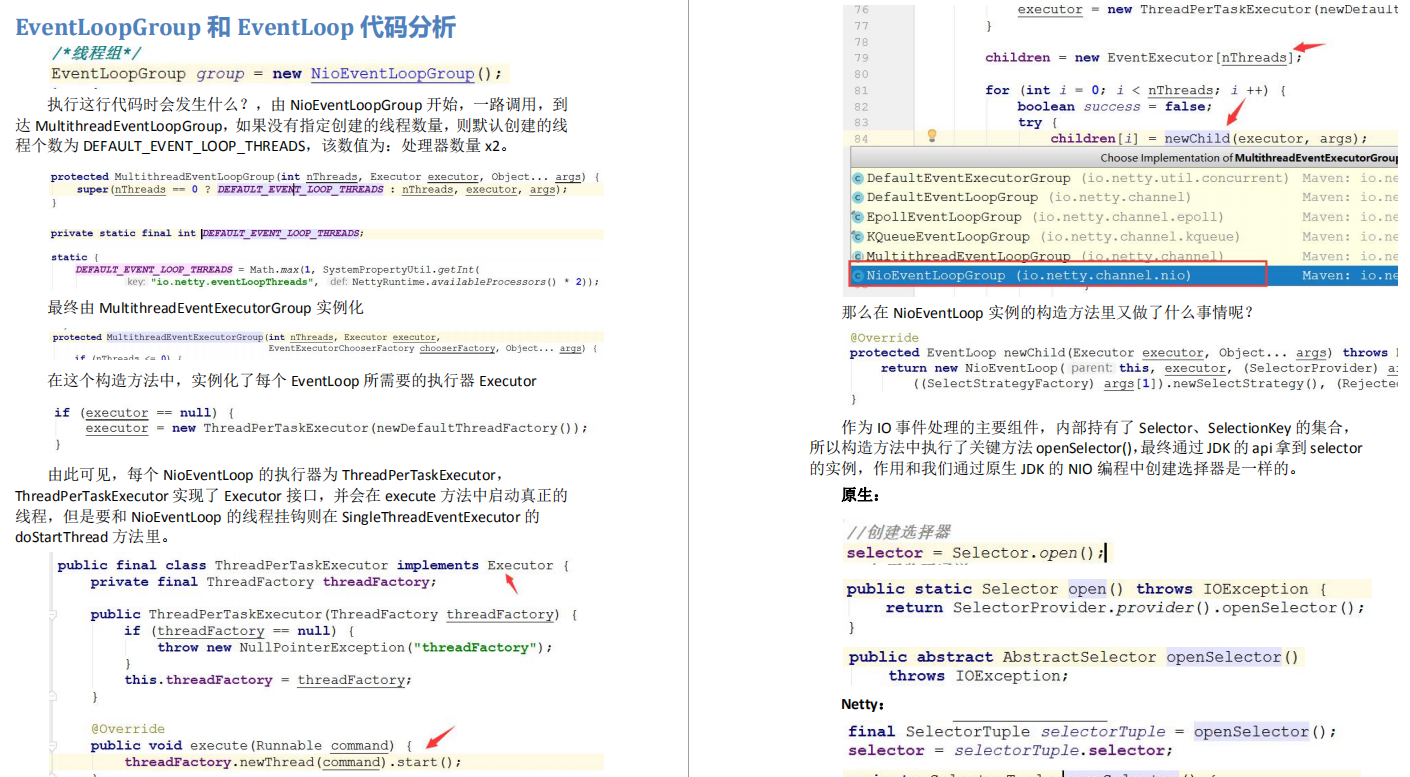
Task: Click the class icon beside DefaultEventExecutorGroup
Action: [857, 178]
